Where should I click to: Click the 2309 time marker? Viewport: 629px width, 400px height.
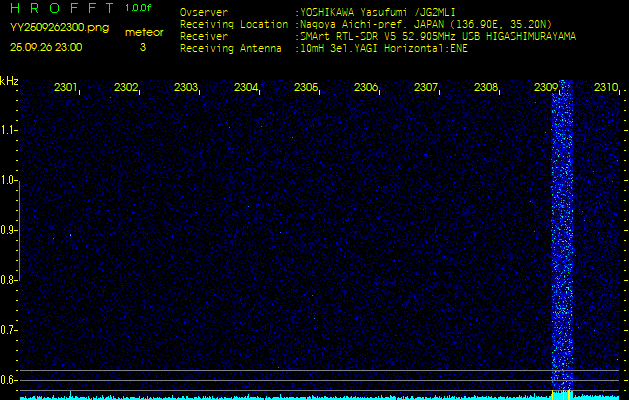(546, 88)
